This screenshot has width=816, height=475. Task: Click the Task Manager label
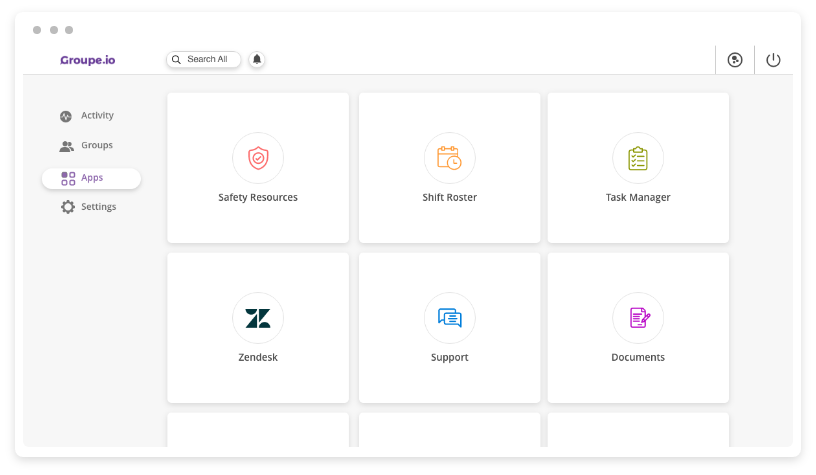[x=638, y=197]
